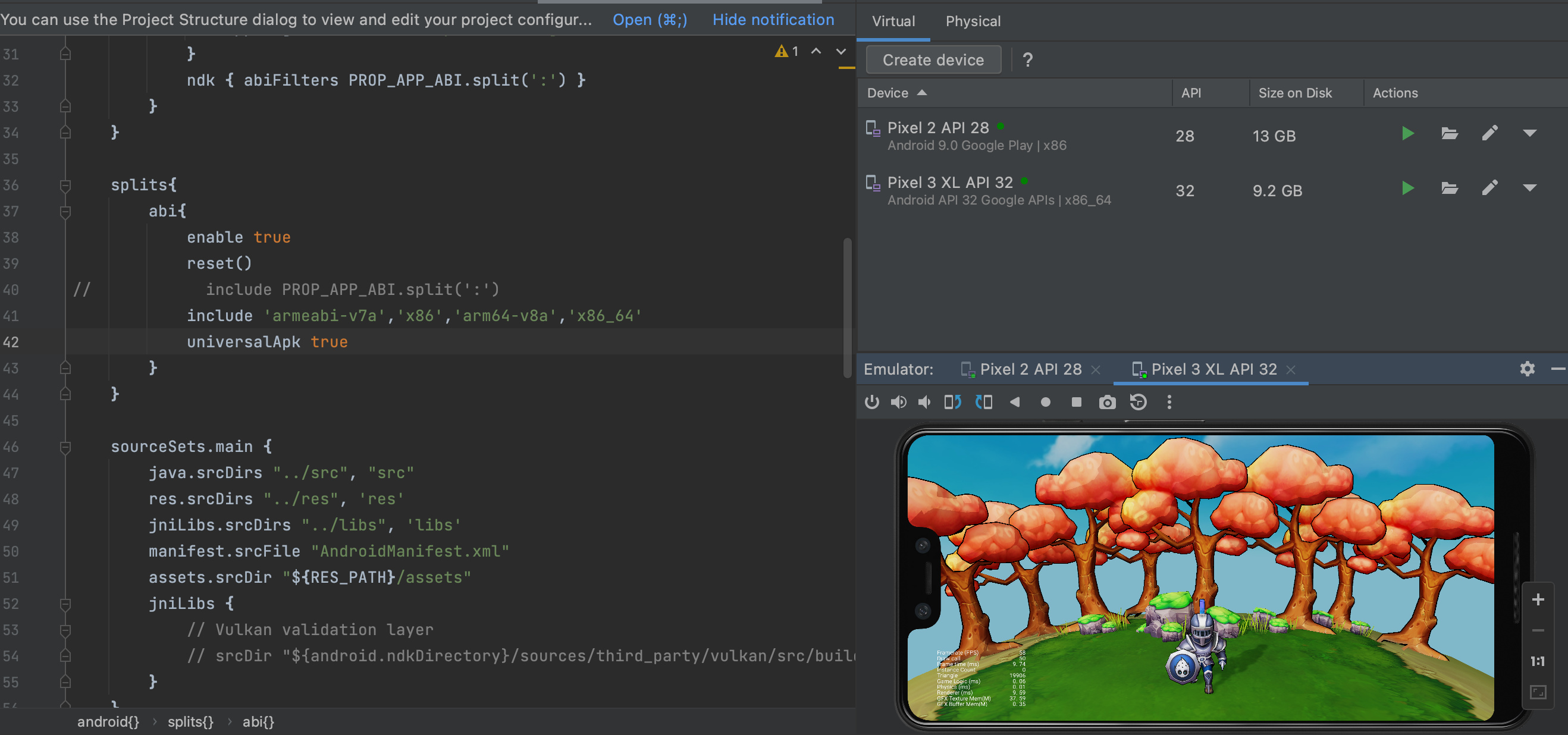Collapse the sourceSets.main fold marker
Viewport: 1568px width, 735px height.
pyautogui.click(x=65, y=447)
